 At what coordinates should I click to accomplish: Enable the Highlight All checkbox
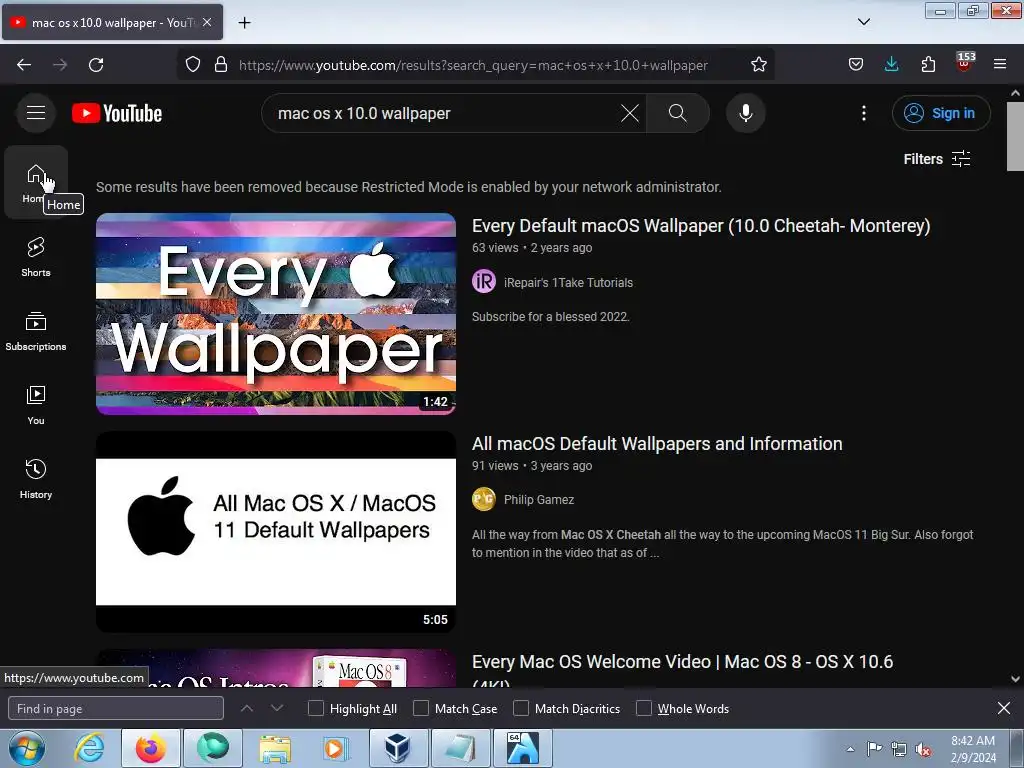pyautogui.click(x=315, y=709)
